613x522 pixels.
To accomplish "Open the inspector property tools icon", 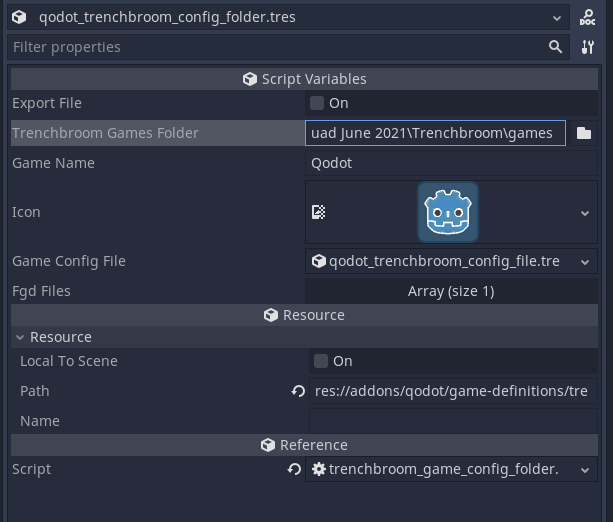I will 588,47.
